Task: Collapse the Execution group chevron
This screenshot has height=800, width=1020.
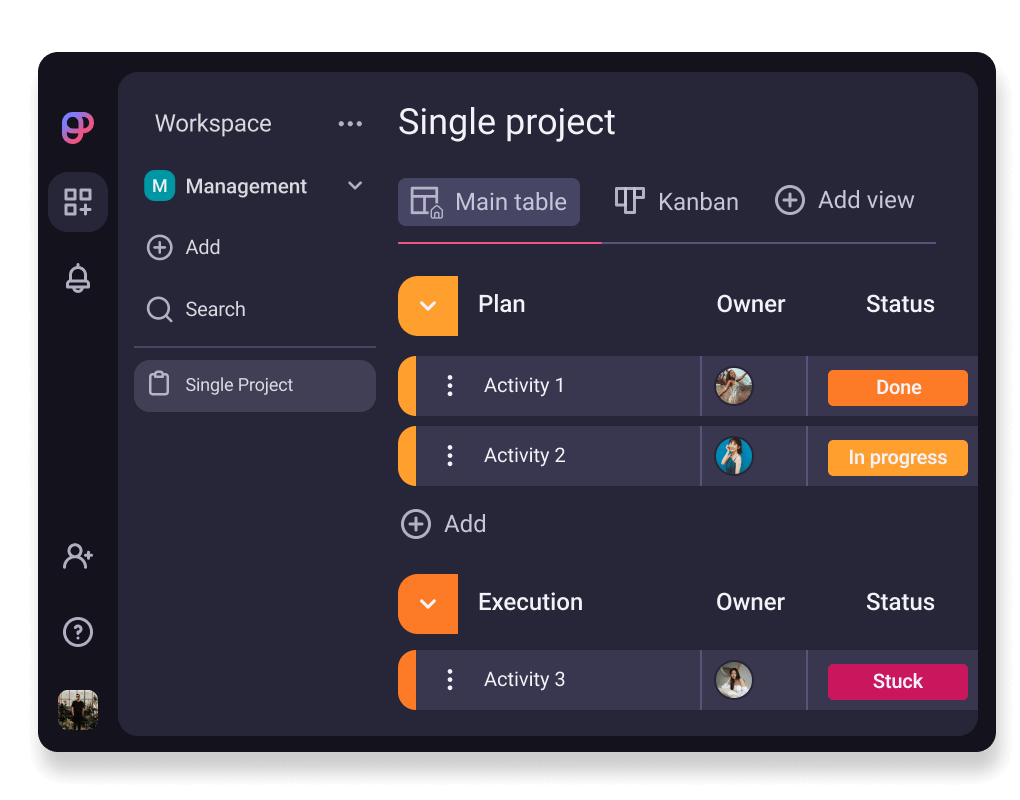Action: (x=427, y=604)
